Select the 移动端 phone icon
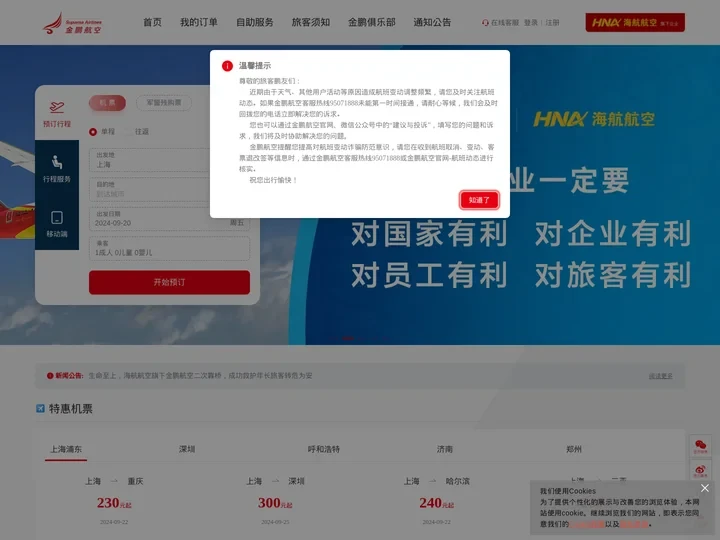 57,217
